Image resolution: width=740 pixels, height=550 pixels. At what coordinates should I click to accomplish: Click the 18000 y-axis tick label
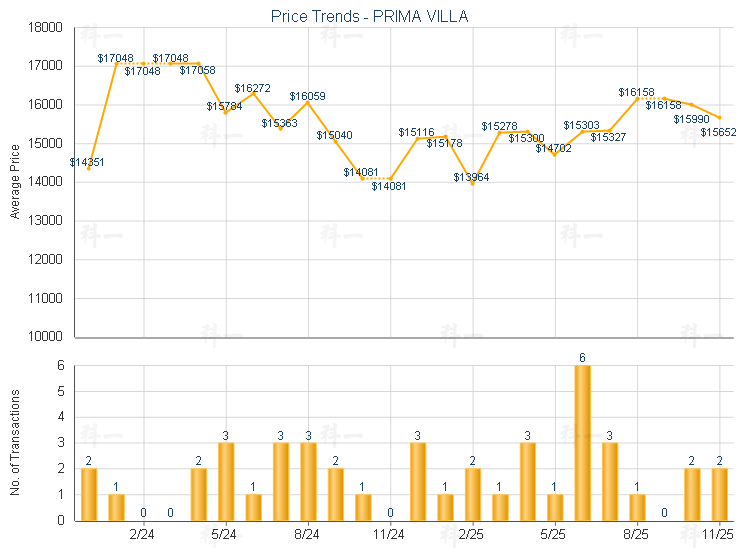pos(47,28)
